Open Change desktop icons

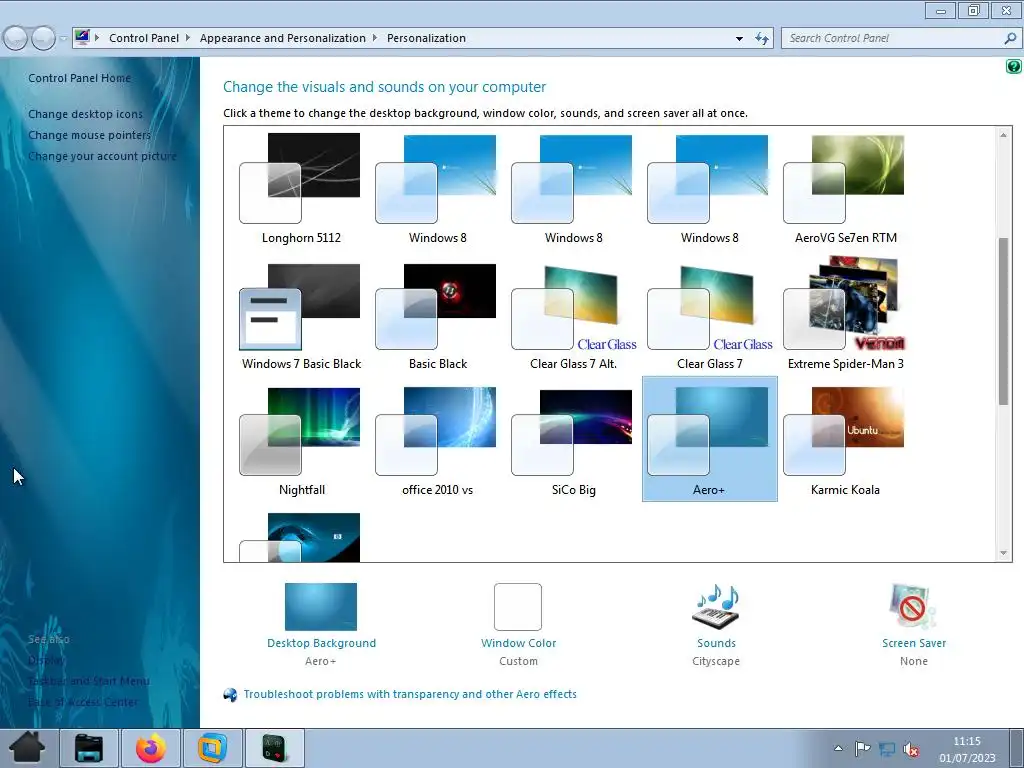pos(85,114)
